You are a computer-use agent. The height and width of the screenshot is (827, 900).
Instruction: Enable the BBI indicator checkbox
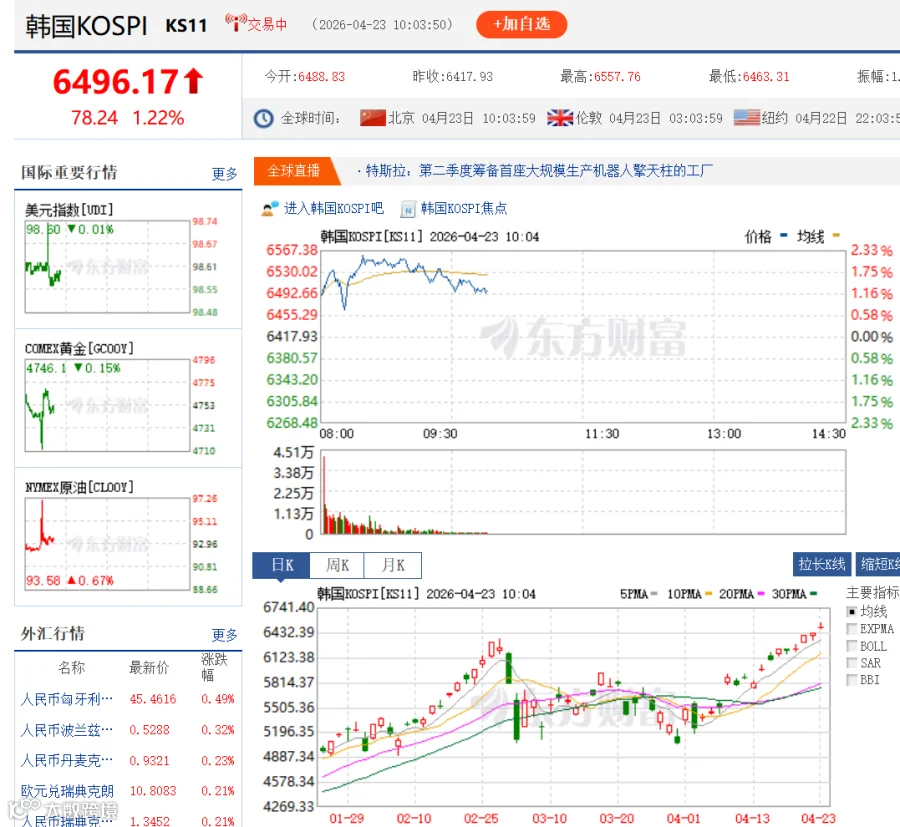[852, 680]
